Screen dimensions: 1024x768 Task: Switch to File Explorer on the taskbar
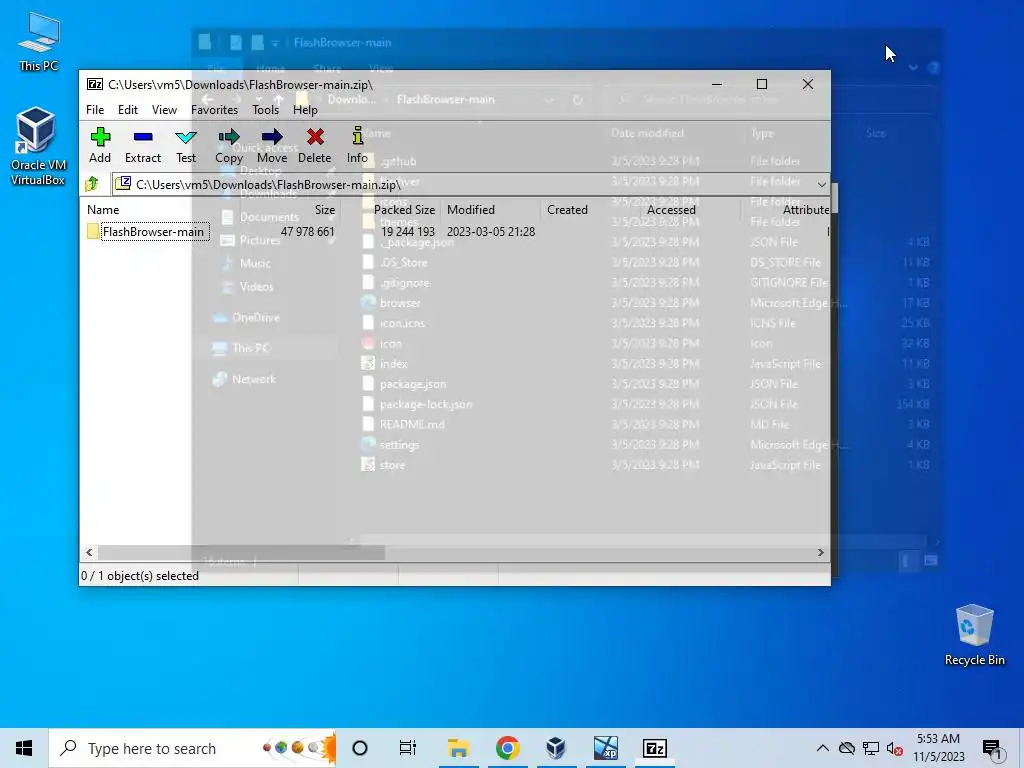pos(458,748)
